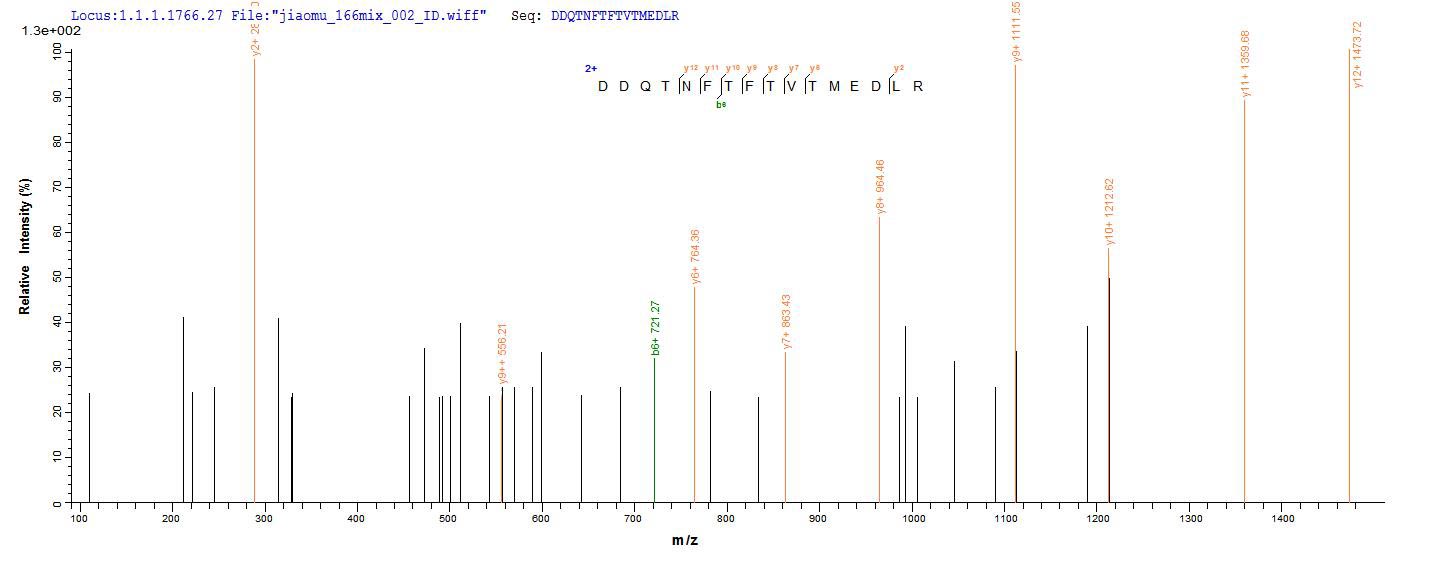
Task: Select the Seq DDQTNFTFTVTMEDLR header text
Action: (594, 16)
